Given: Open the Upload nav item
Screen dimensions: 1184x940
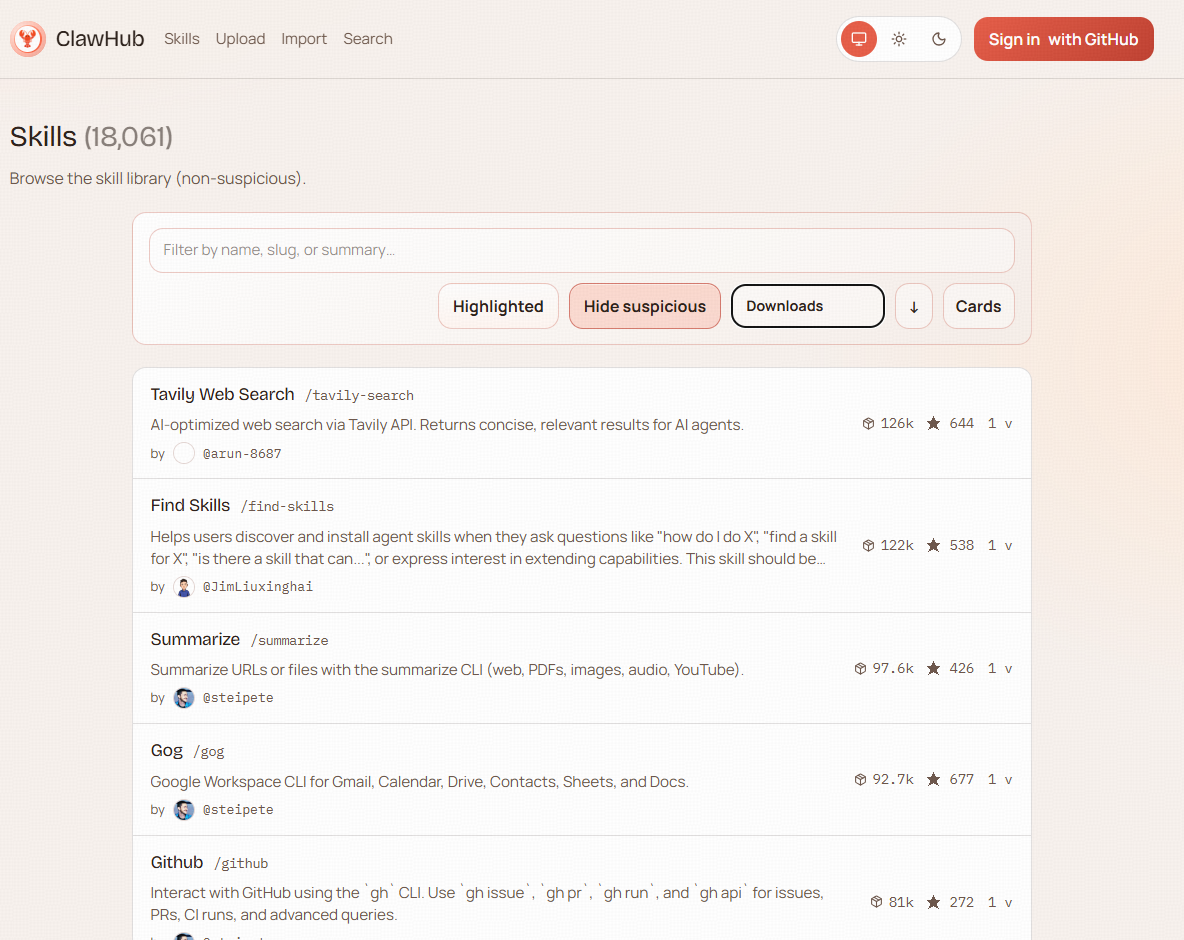Looking at the screenshot, I should (240, 39).
